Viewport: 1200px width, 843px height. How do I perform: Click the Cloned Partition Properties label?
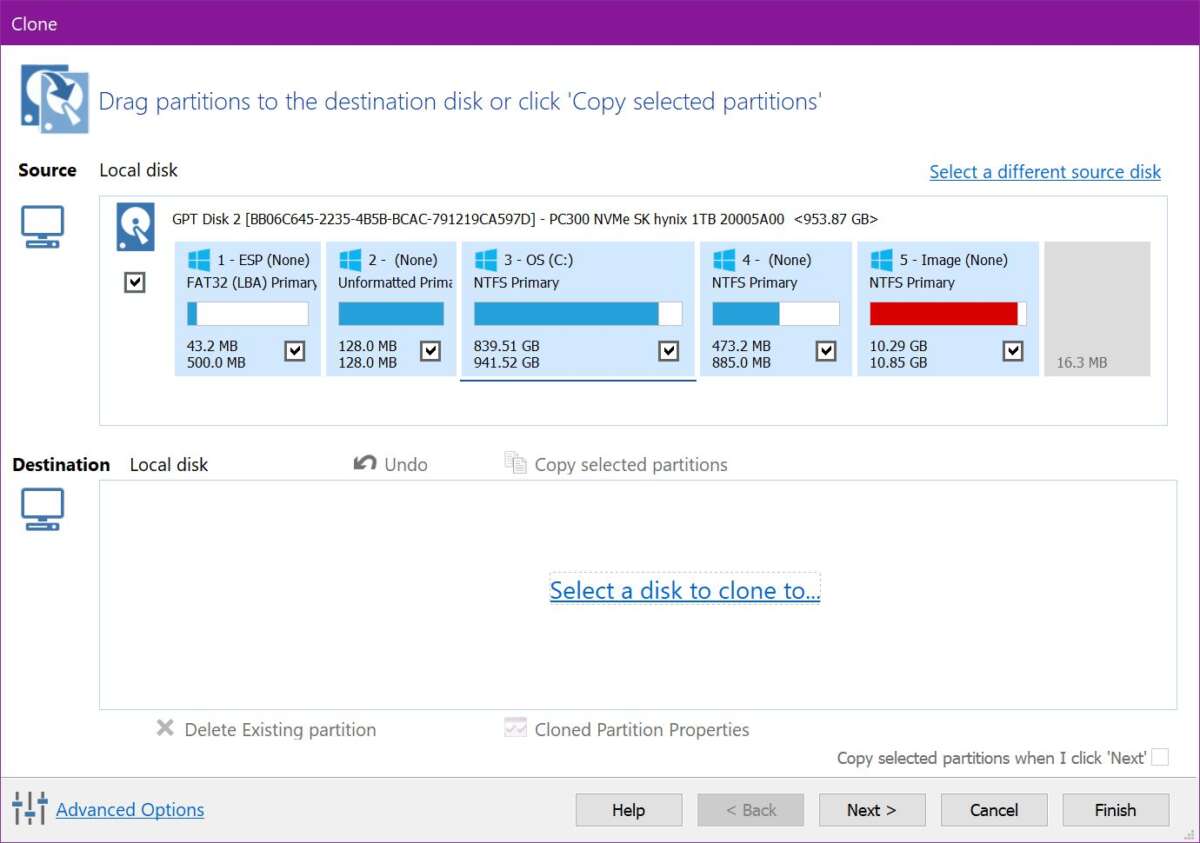point(642,730)
